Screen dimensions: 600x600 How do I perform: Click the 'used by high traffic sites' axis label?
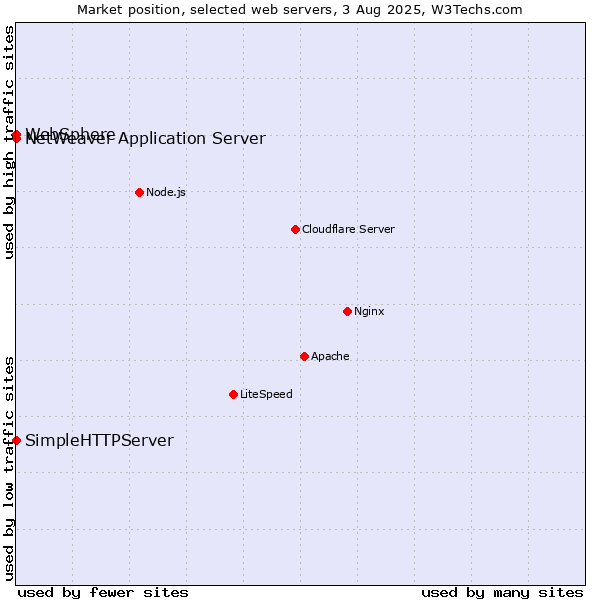coord(9,142)
